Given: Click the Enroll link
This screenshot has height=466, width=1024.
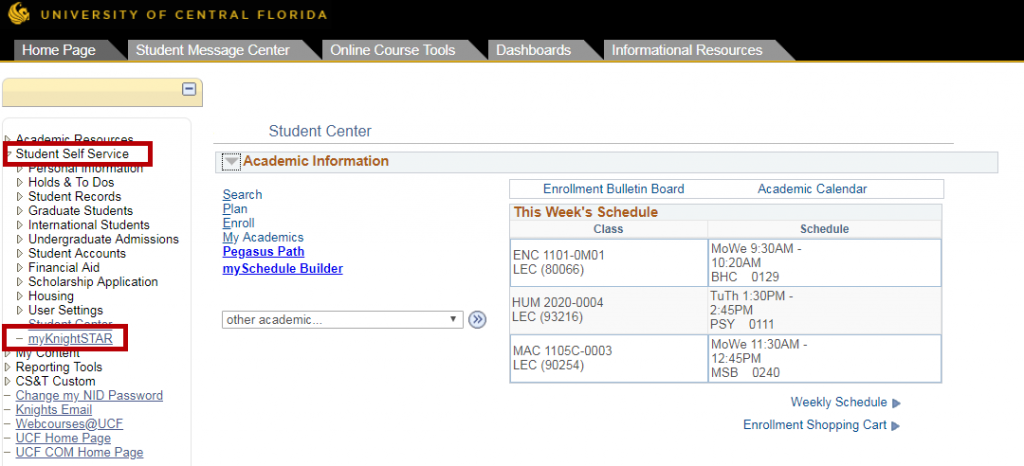Looking at the screenshot, I should [x=238, y=223].
